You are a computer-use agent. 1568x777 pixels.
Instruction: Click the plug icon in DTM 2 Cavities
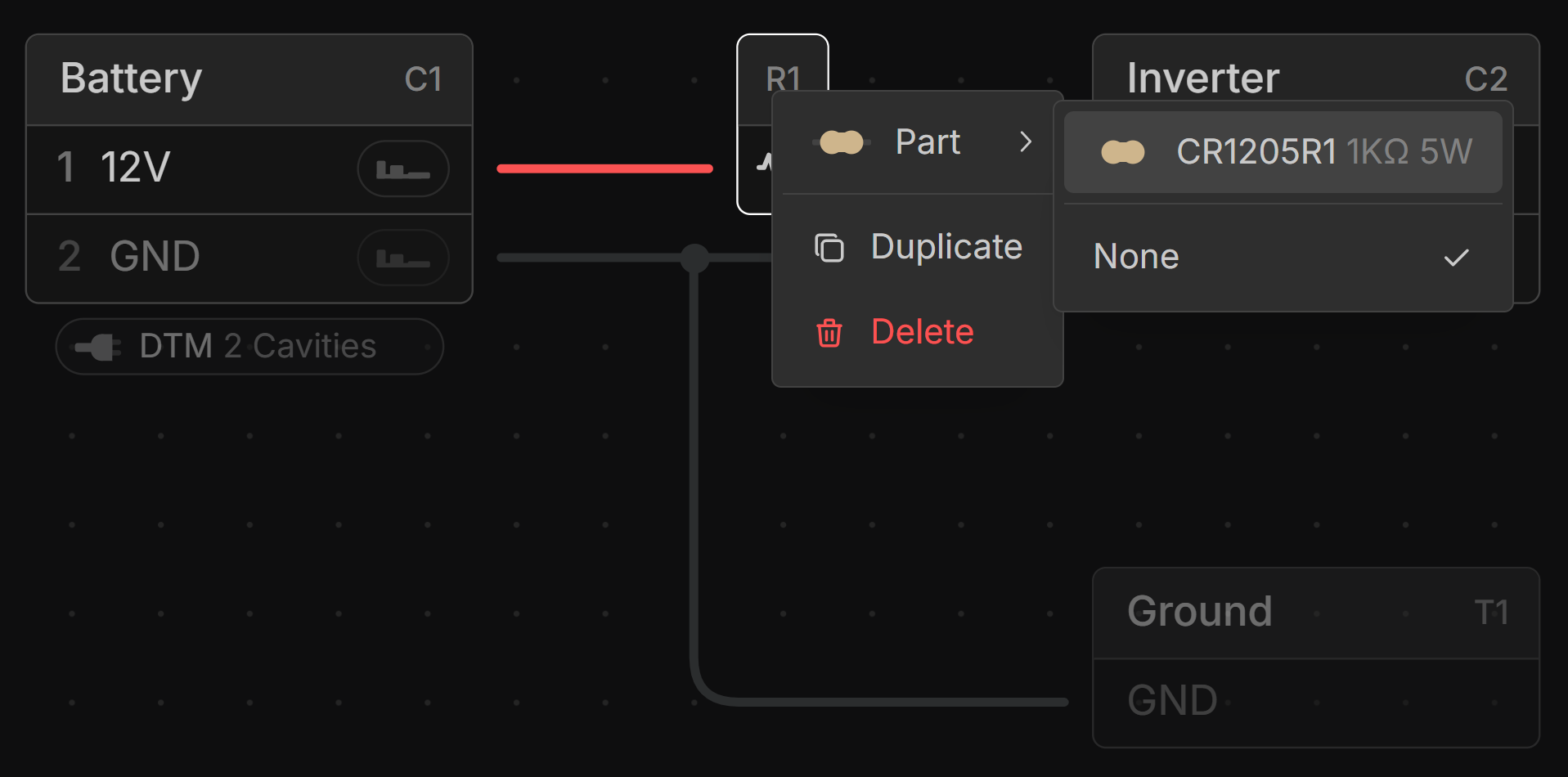[x=98, y=347]
